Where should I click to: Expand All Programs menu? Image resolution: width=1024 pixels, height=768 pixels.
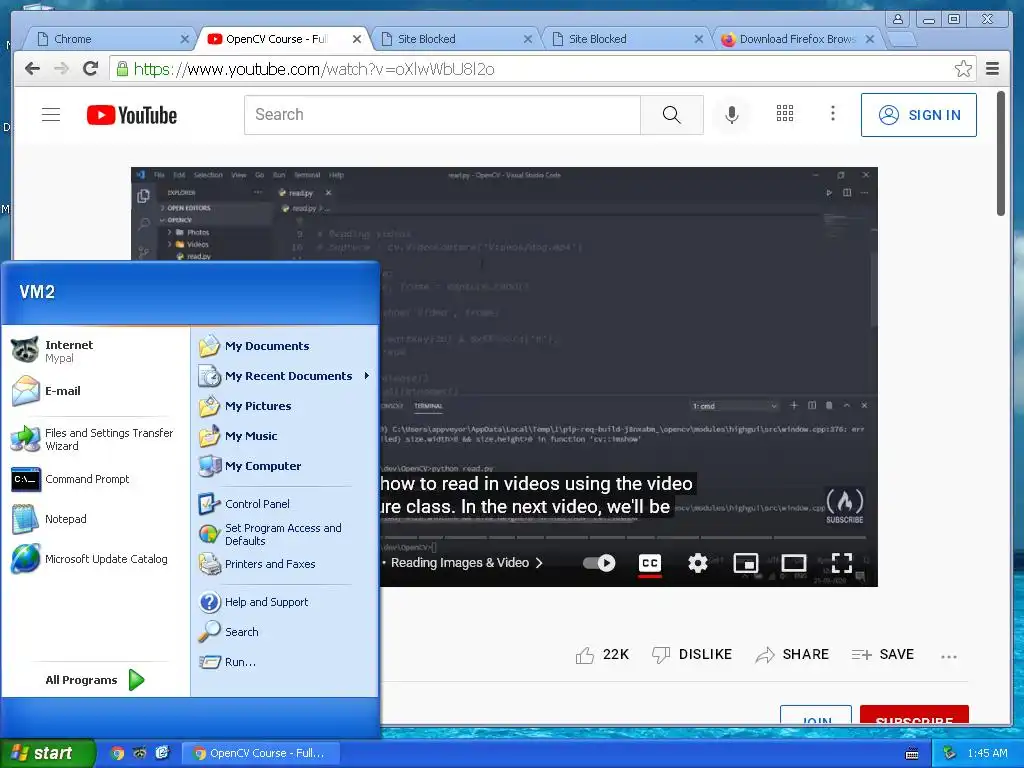point(95,680)
